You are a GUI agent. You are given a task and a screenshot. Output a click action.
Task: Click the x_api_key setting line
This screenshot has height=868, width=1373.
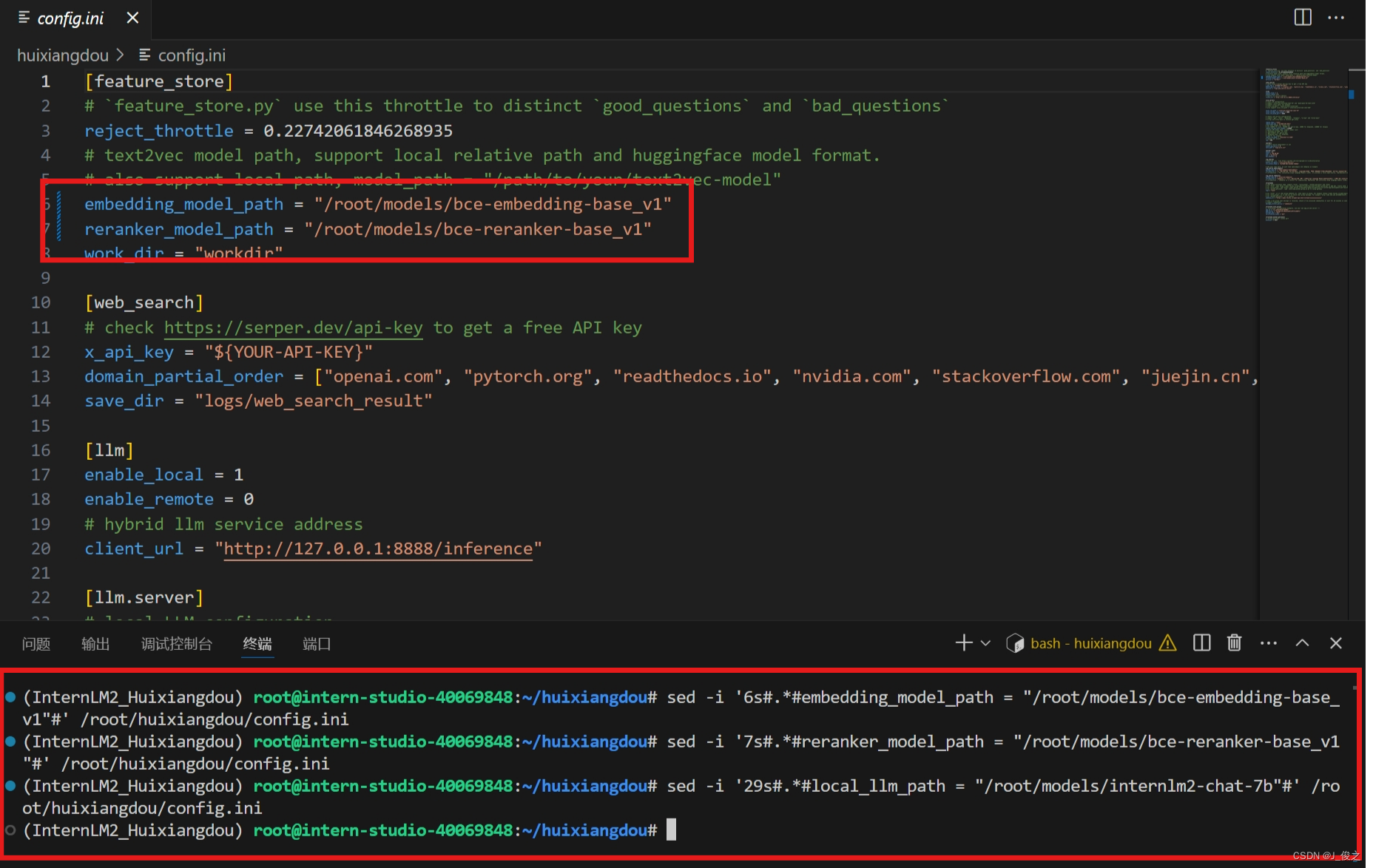(x=229, y=352)
